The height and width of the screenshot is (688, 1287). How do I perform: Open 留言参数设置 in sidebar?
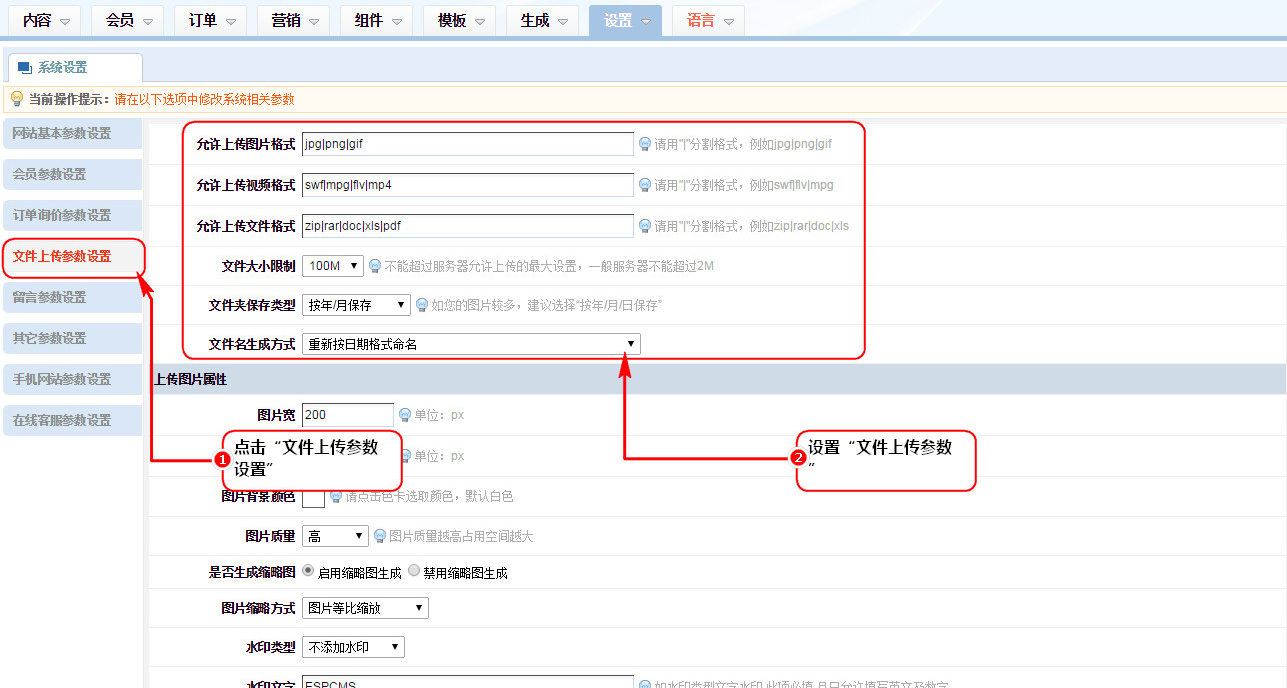click(71, 297)
